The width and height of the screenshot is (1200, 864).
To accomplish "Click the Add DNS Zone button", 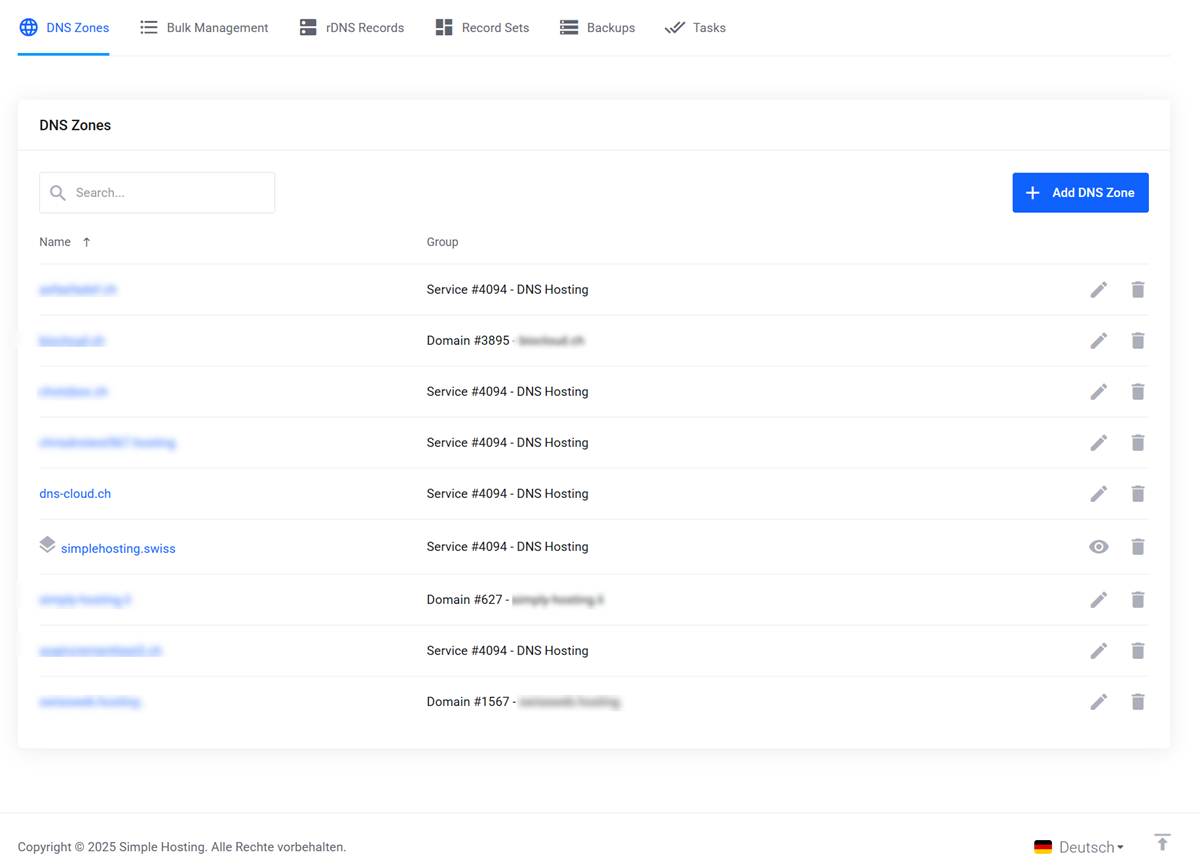I will pos(1080,192).
